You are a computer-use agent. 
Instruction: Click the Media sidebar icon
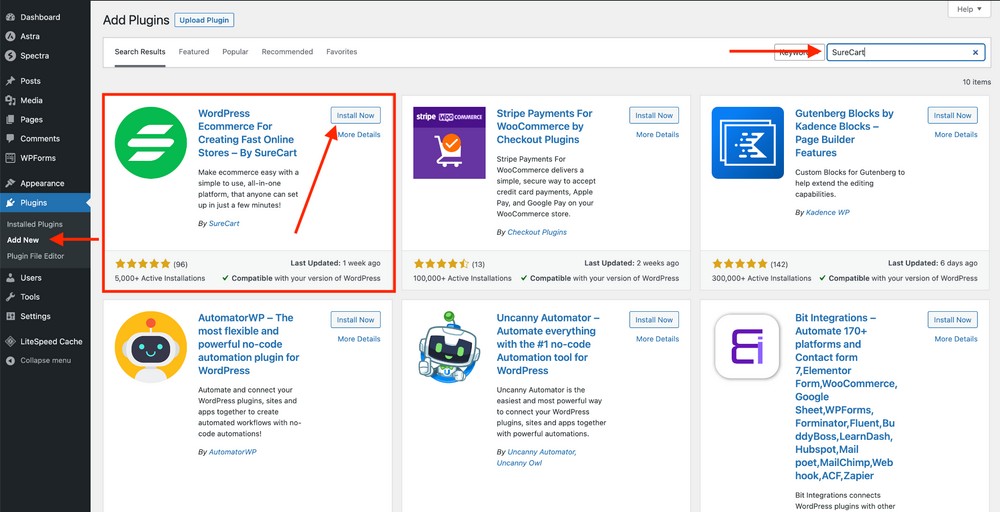pos(10,100)
